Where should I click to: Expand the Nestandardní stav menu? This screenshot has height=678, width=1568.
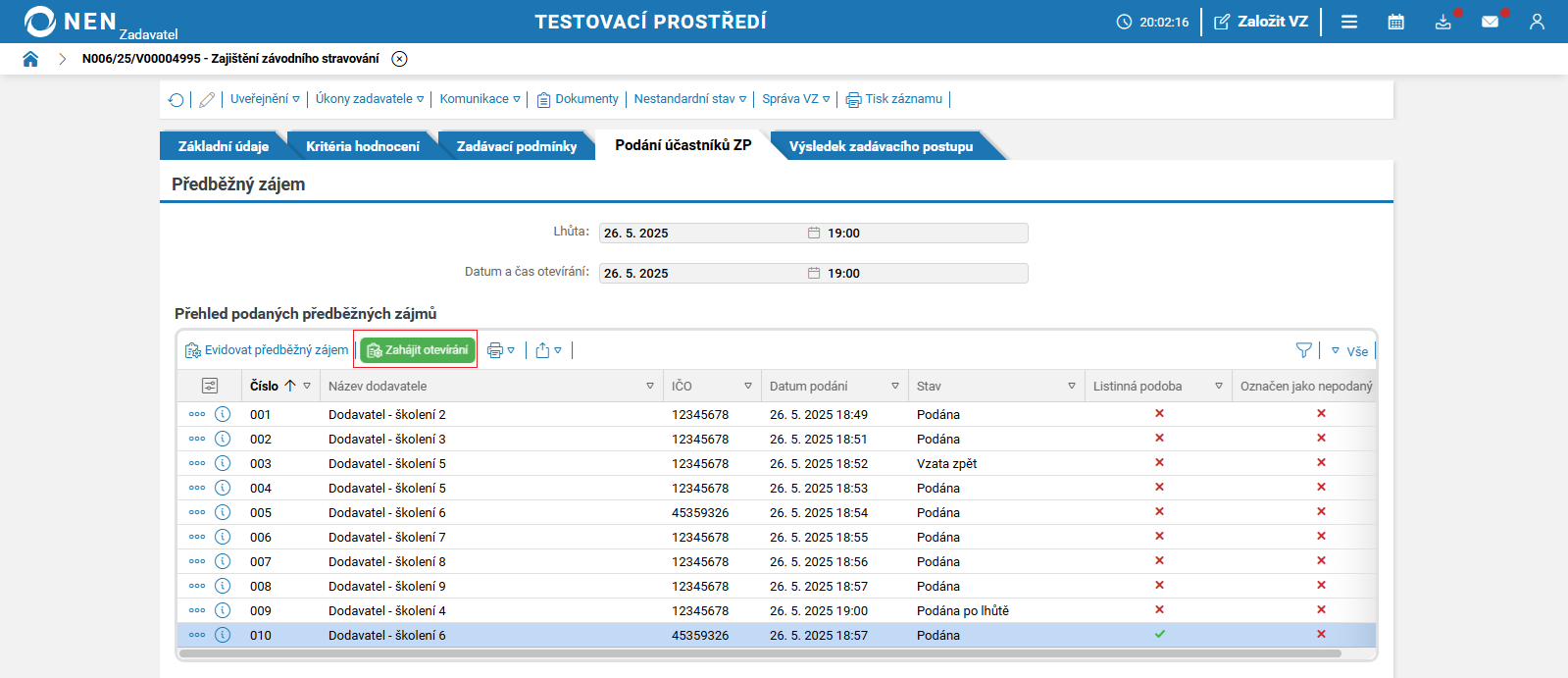pyautogui.click(x=690, y=99)
